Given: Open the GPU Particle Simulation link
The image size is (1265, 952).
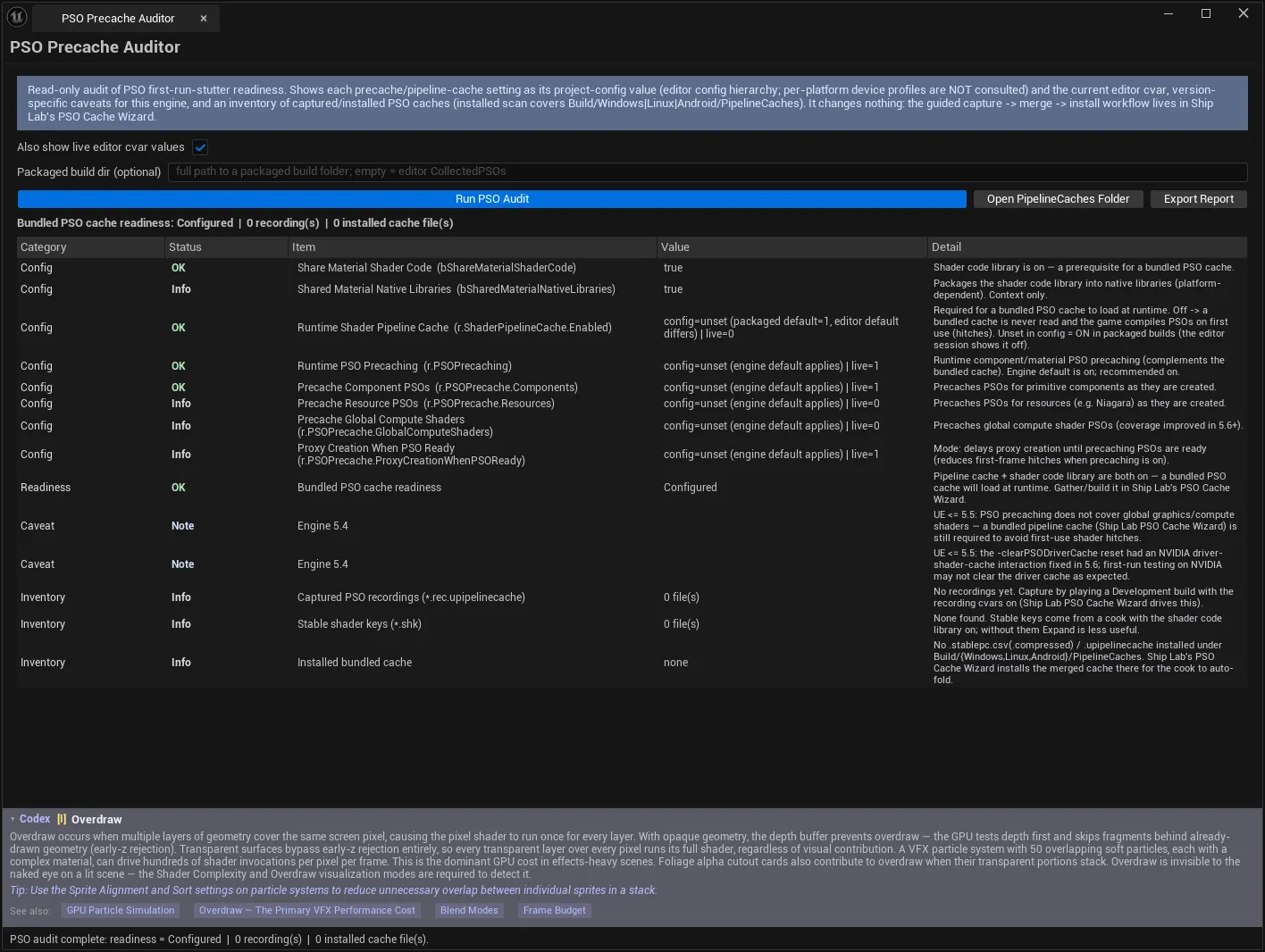Looking at the screenshot, I should 121,911.
